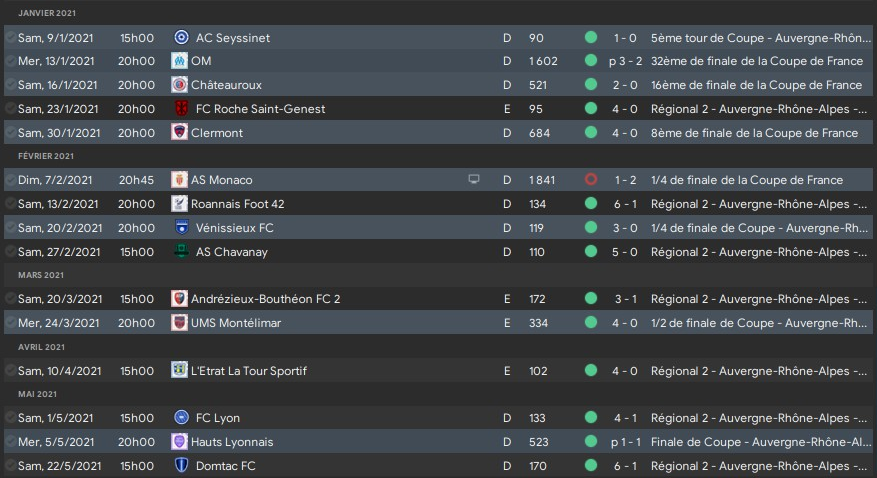
Task: Click the JANVIER 2021 month header
Action: tap(46, 13)
